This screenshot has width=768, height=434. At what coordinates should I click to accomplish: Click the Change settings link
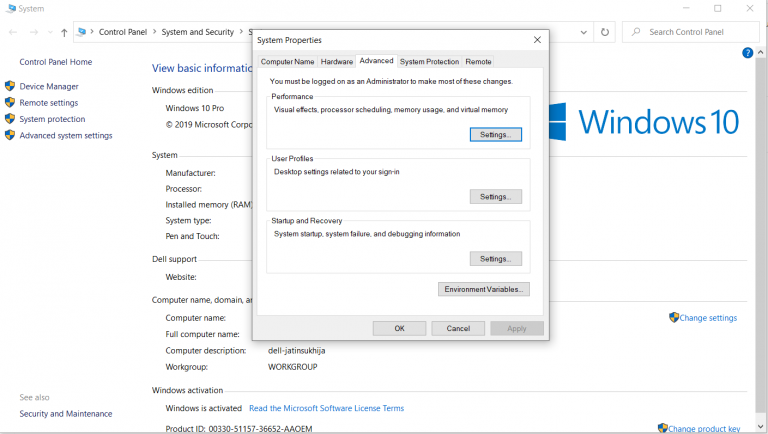[x=708, y=318]
